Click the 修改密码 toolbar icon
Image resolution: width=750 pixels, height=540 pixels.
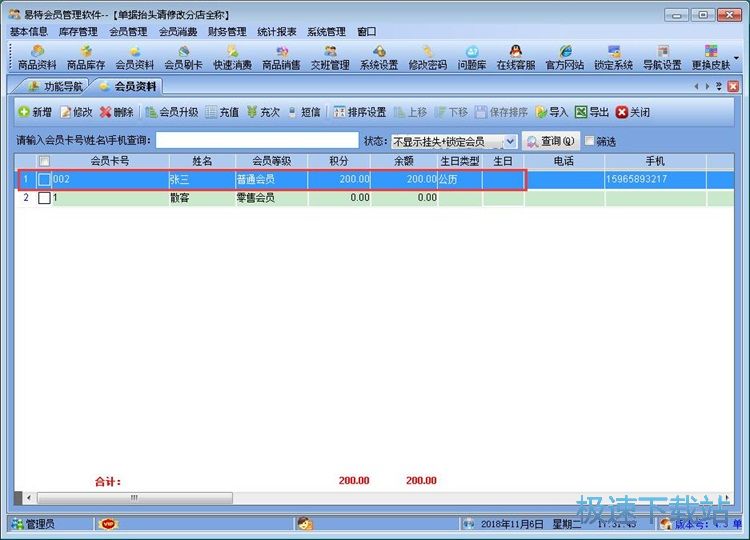pyautogui.click(x=427, y=57)
